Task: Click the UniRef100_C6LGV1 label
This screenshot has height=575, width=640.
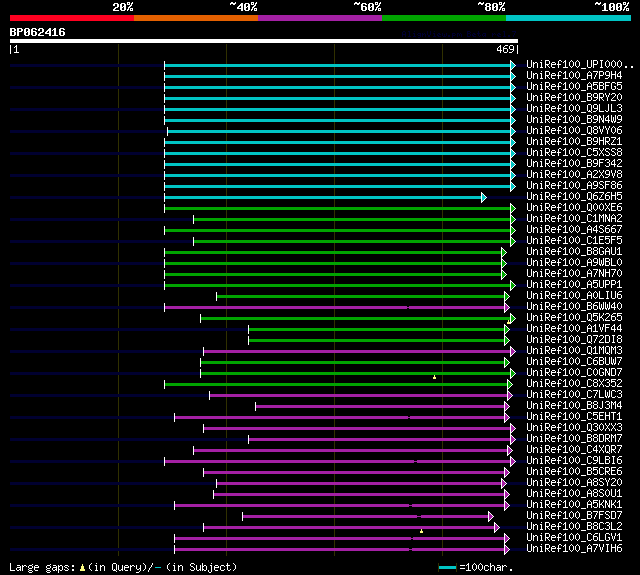Action: (574, 538)
